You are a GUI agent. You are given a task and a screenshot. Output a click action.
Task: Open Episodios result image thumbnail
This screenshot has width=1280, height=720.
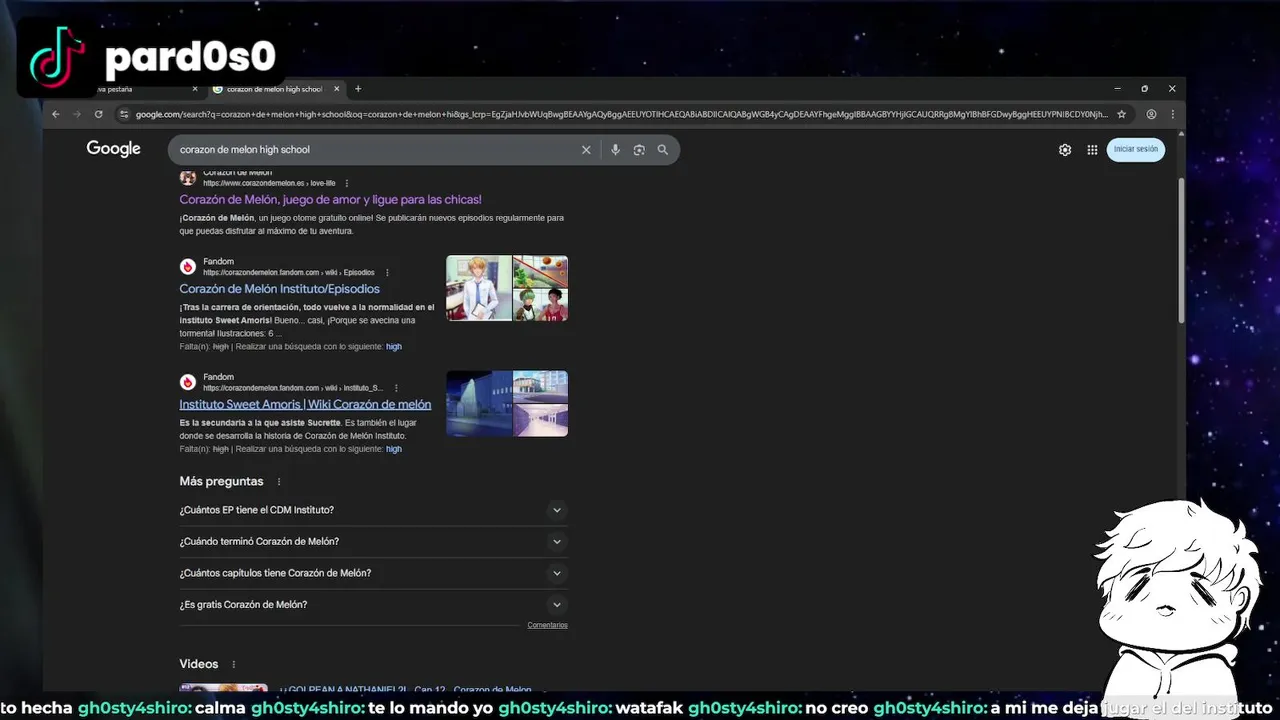[x=507, y=288]
